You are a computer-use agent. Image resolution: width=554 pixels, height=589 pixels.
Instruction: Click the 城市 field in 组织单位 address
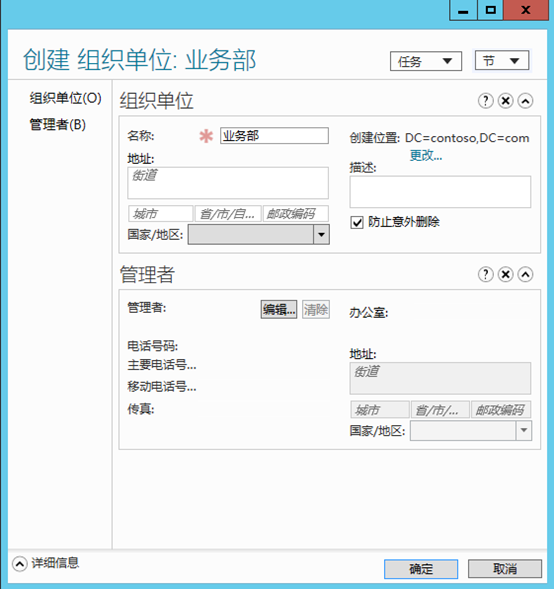click(x=160, y=214)
